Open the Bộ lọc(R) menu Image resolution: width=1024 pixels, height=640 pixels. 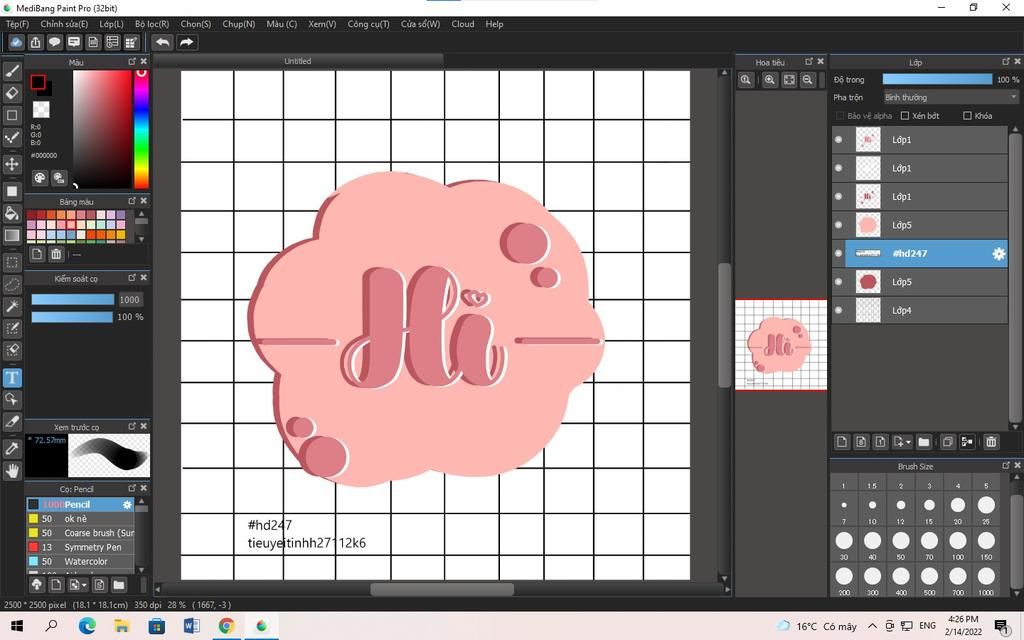click(152, 24)
